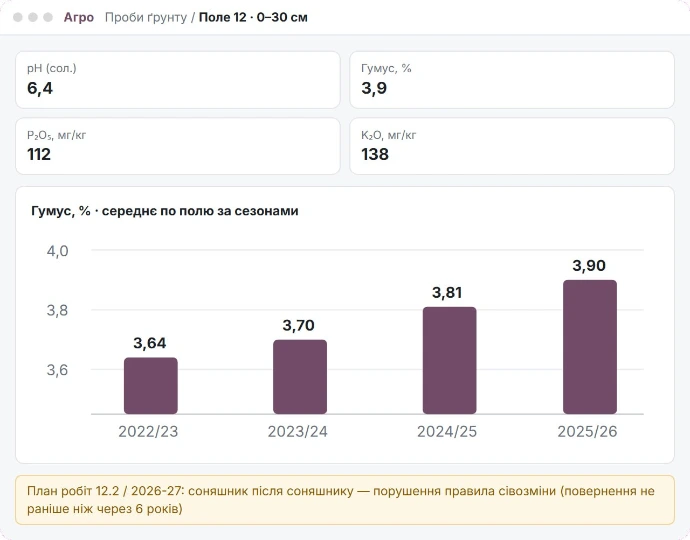Click the 3,6 y-axis tick

click(x=57, y=370)
